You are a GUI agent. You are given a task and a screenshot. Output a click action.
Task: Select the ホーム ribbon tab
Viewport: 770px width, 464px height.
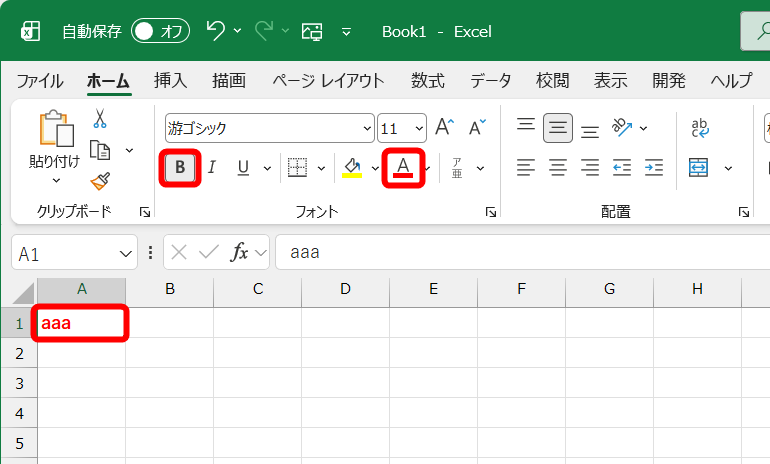(x=109, y=81)
